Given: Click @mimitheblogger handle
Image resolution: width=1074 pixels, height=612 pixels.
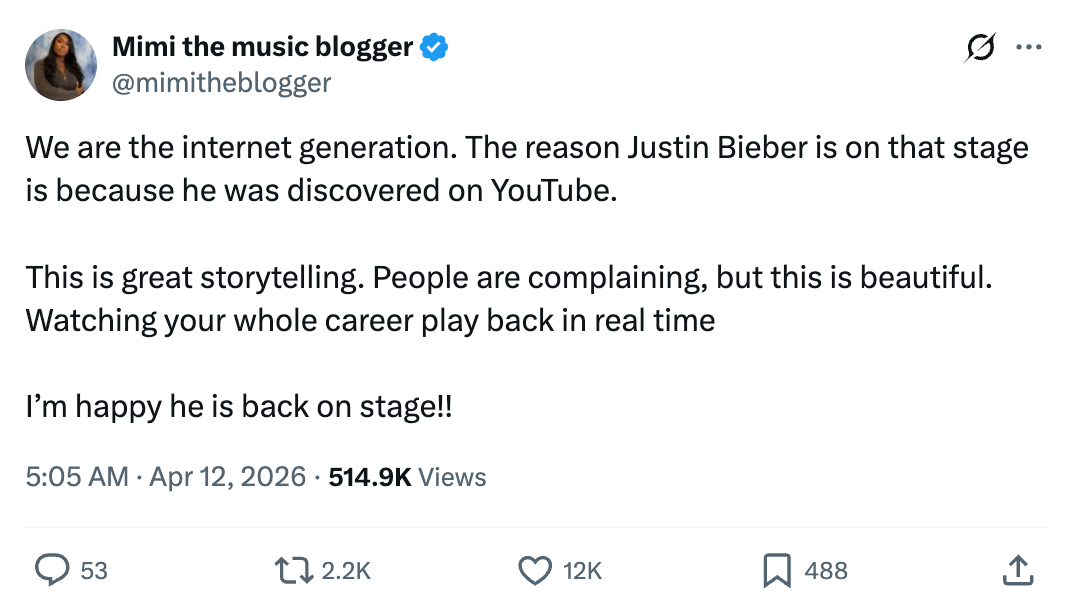Looking at the screenshot, I should coord(222,84).
